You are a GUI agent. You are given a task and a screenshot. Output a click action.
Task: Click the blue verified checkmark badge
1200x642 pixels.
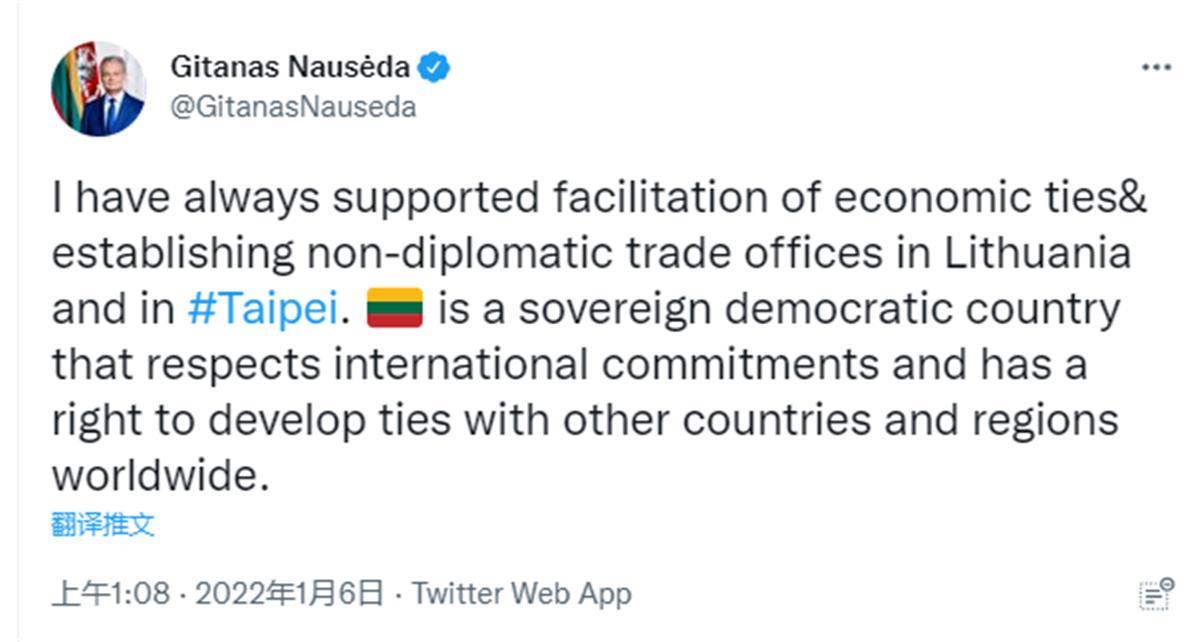[x=434, y=68]
